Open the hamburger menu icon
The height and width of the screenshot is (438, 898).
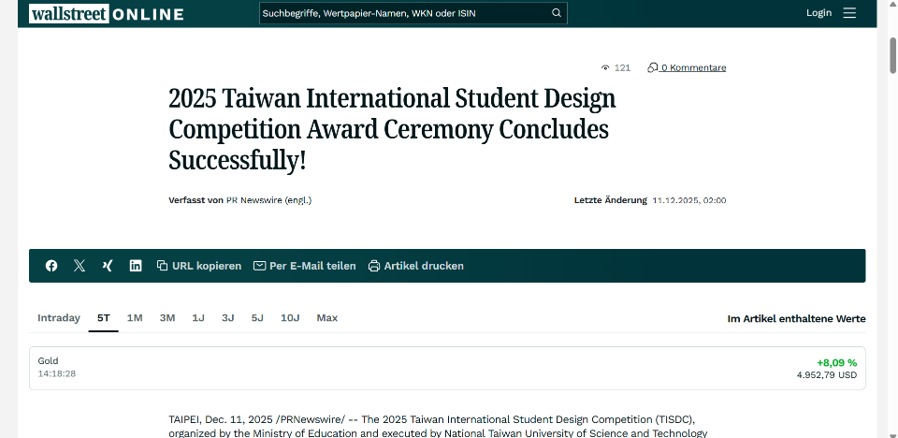click(x=849, y=13)
